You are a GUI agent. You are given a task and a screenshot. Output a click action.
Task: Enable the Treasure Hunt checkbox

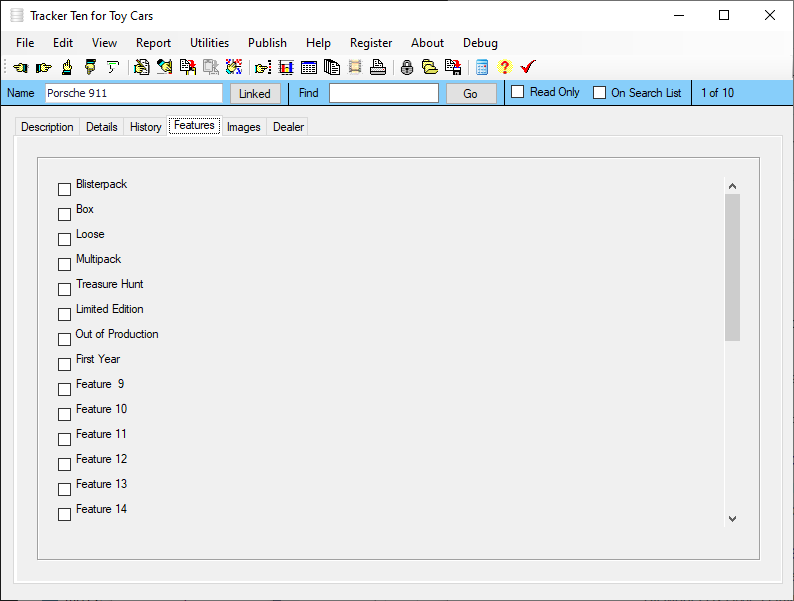[x=64, y=289]
